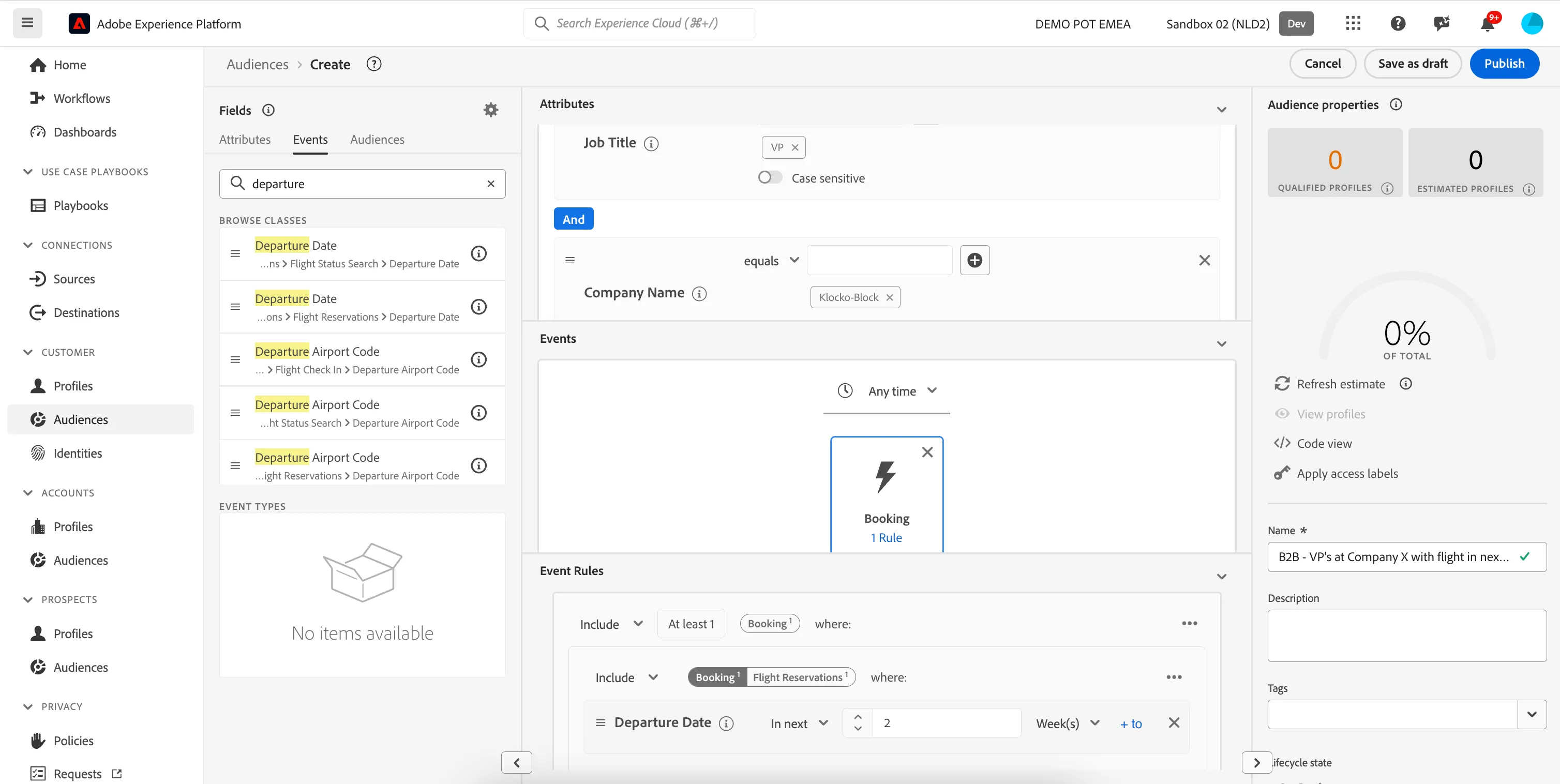Show info for Departure Date Flight Reservations field
The height and width of the screenshot is (784, 1560).
[x=478, y=306]
